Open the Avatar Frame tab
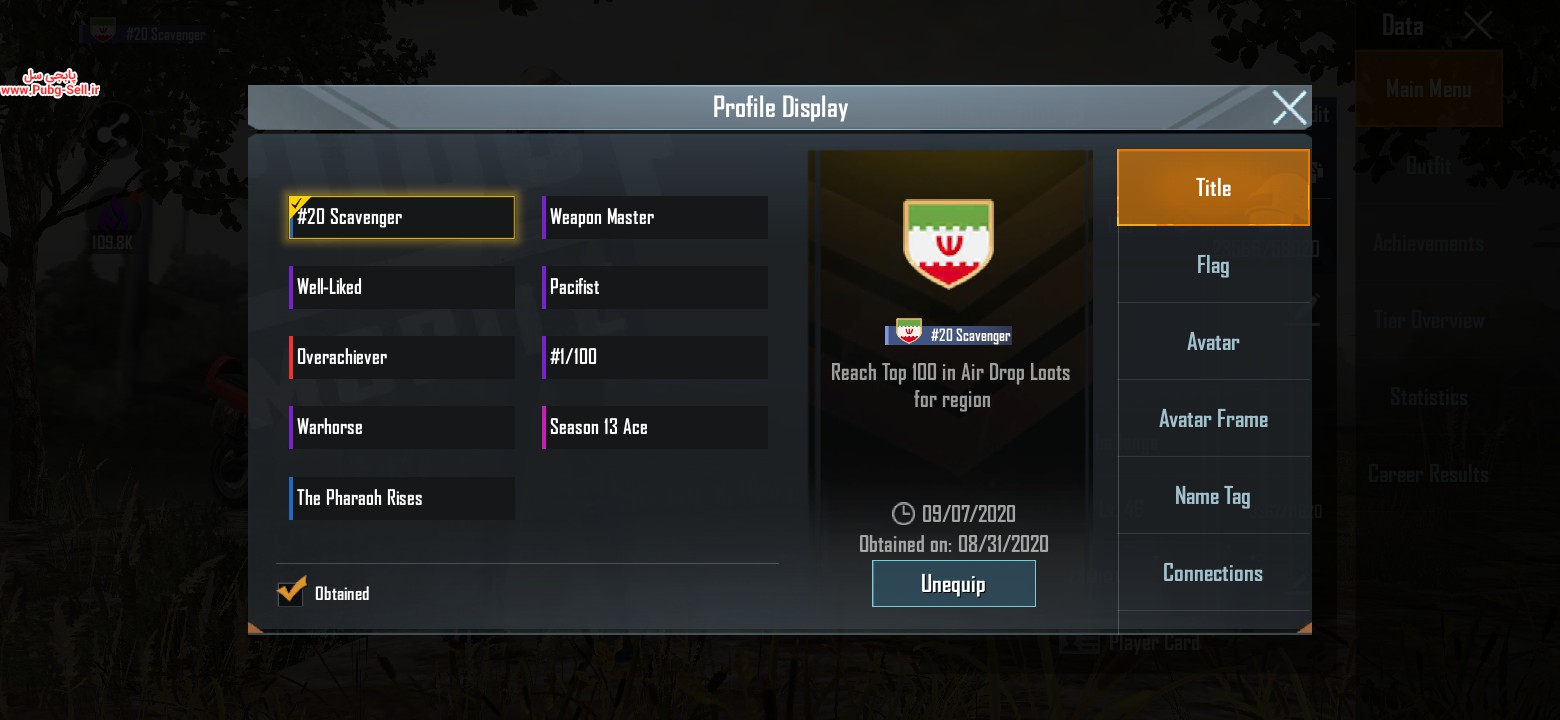Image resolution: width=1560 pixels, height=720 pixels. (x=1213, y=419)
